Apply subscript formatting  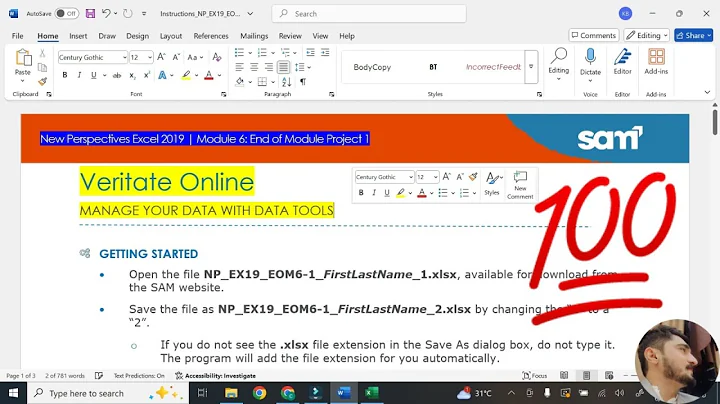[132, 75]
